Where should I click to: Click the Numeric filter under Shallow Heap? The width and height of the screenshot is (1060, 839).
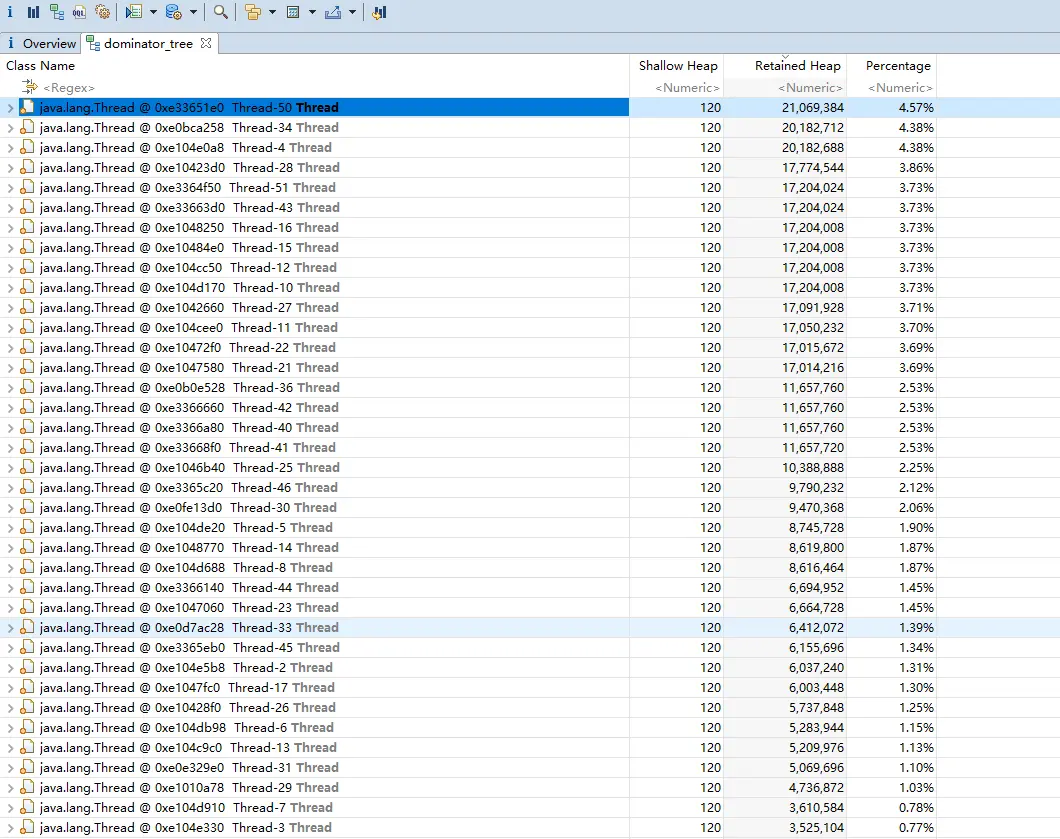688,87
